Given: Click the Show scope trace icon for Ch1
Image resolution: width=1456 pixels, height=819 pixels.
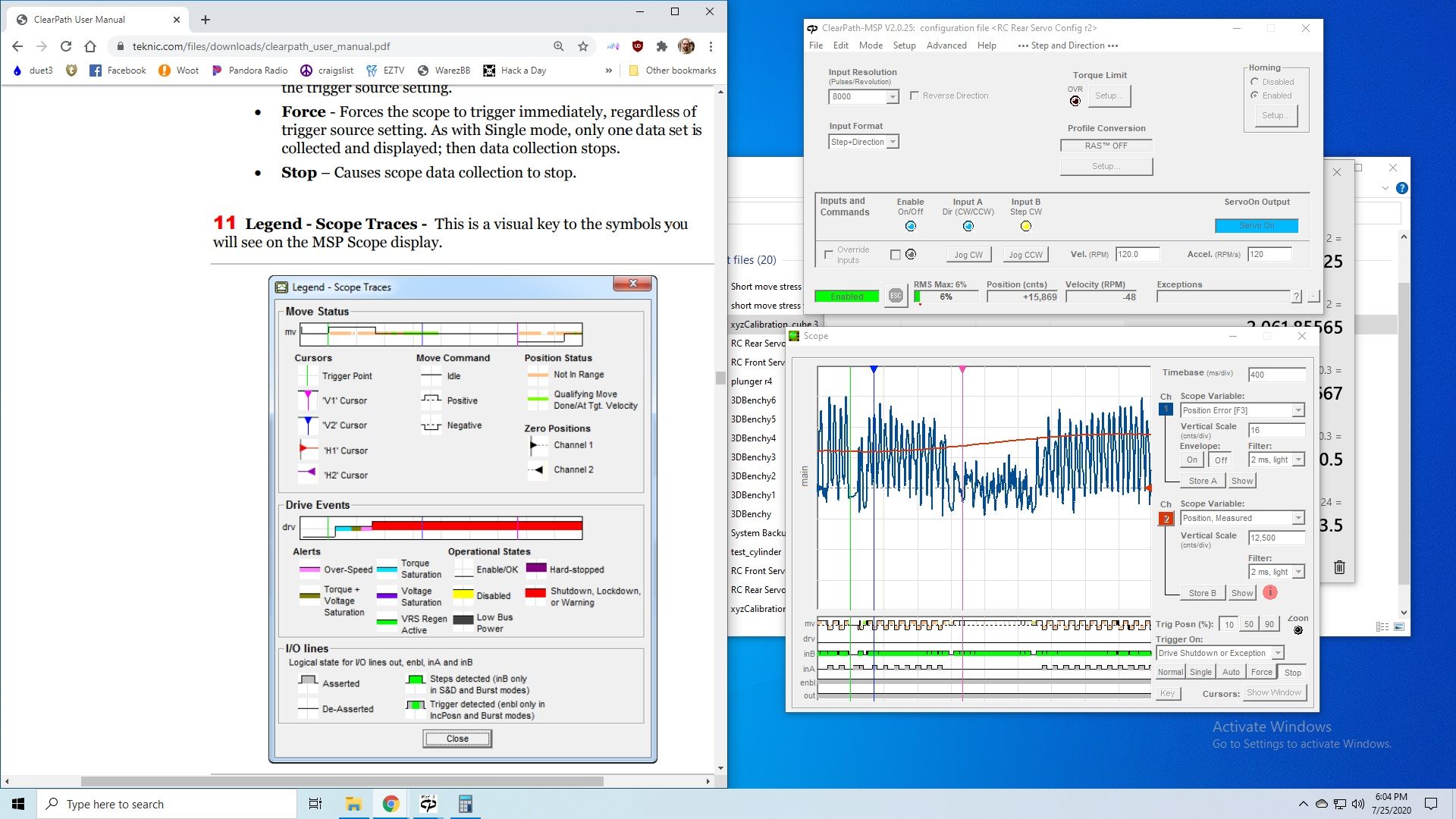Looking at the screenshot, I should tap(1242, 481).
